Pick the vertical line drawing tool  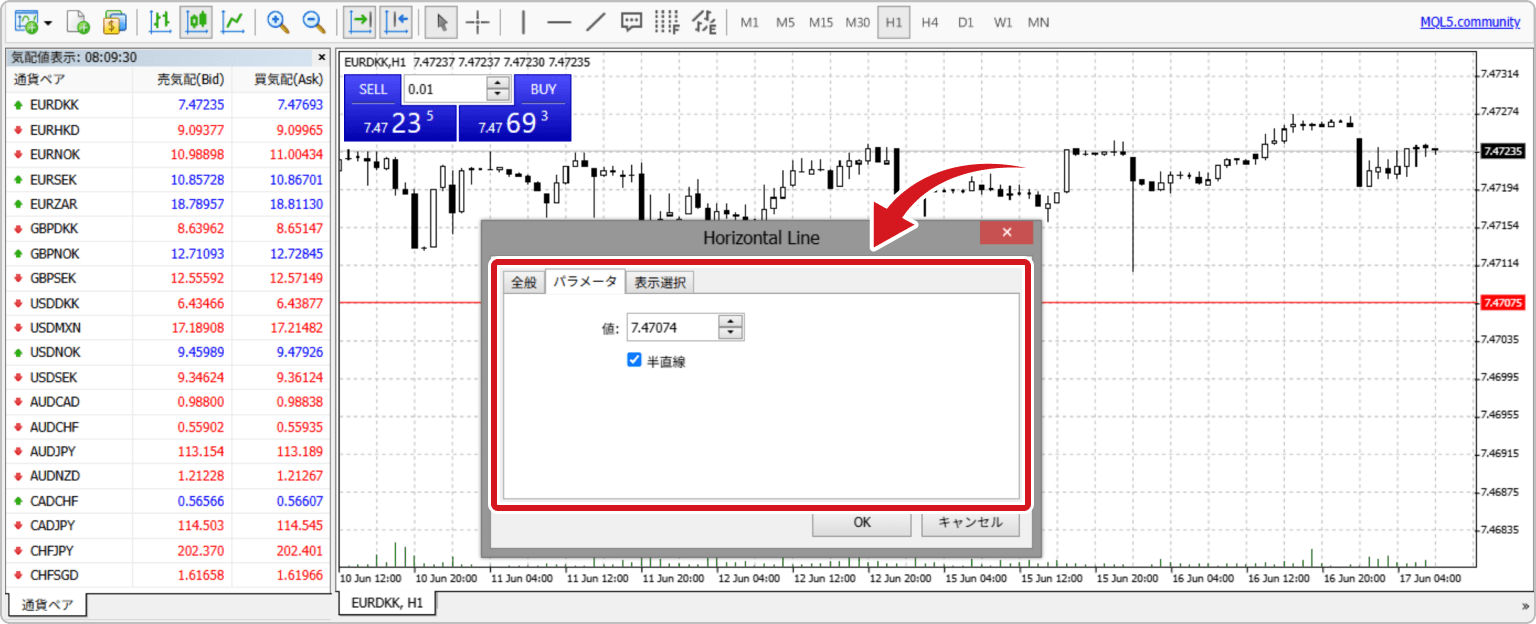[x=523, y=21]
